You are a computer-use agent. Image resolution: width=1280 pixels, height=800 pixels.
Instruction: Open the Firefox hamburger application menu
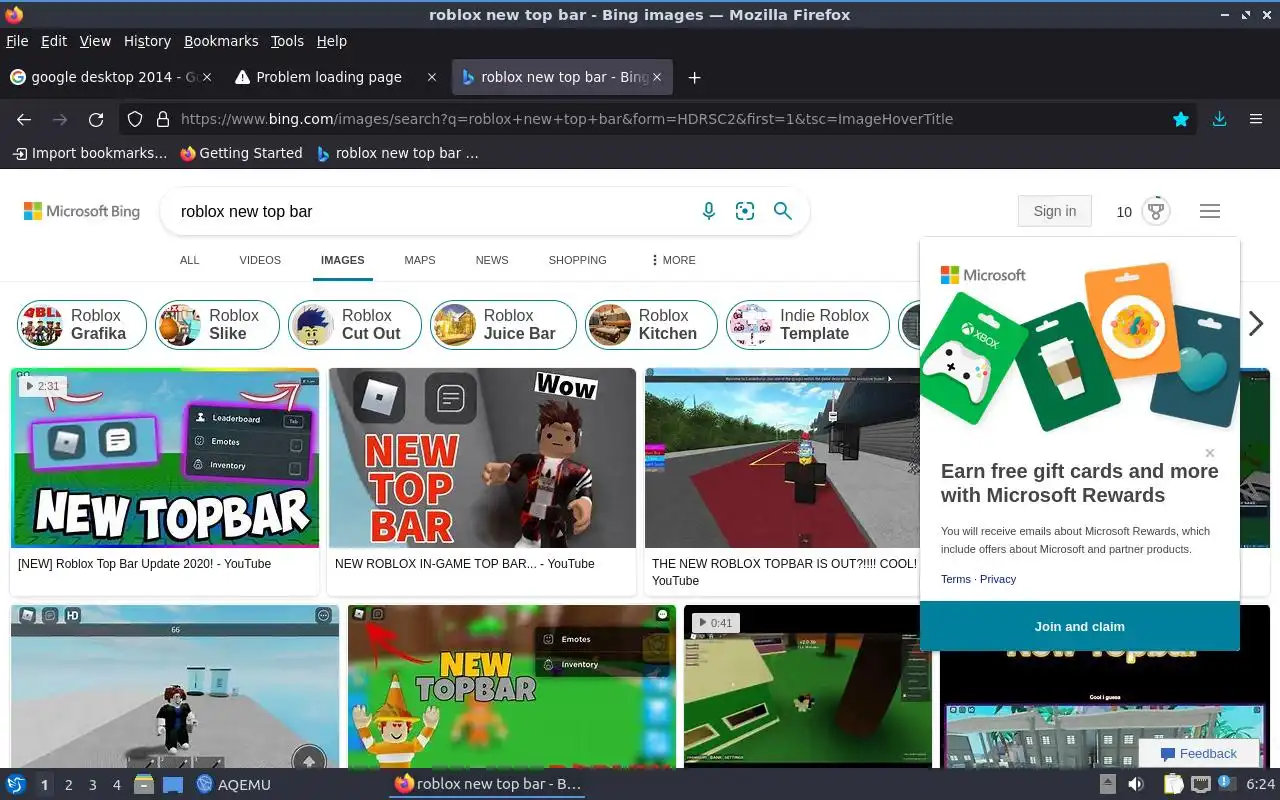(x=1256, y=119)
